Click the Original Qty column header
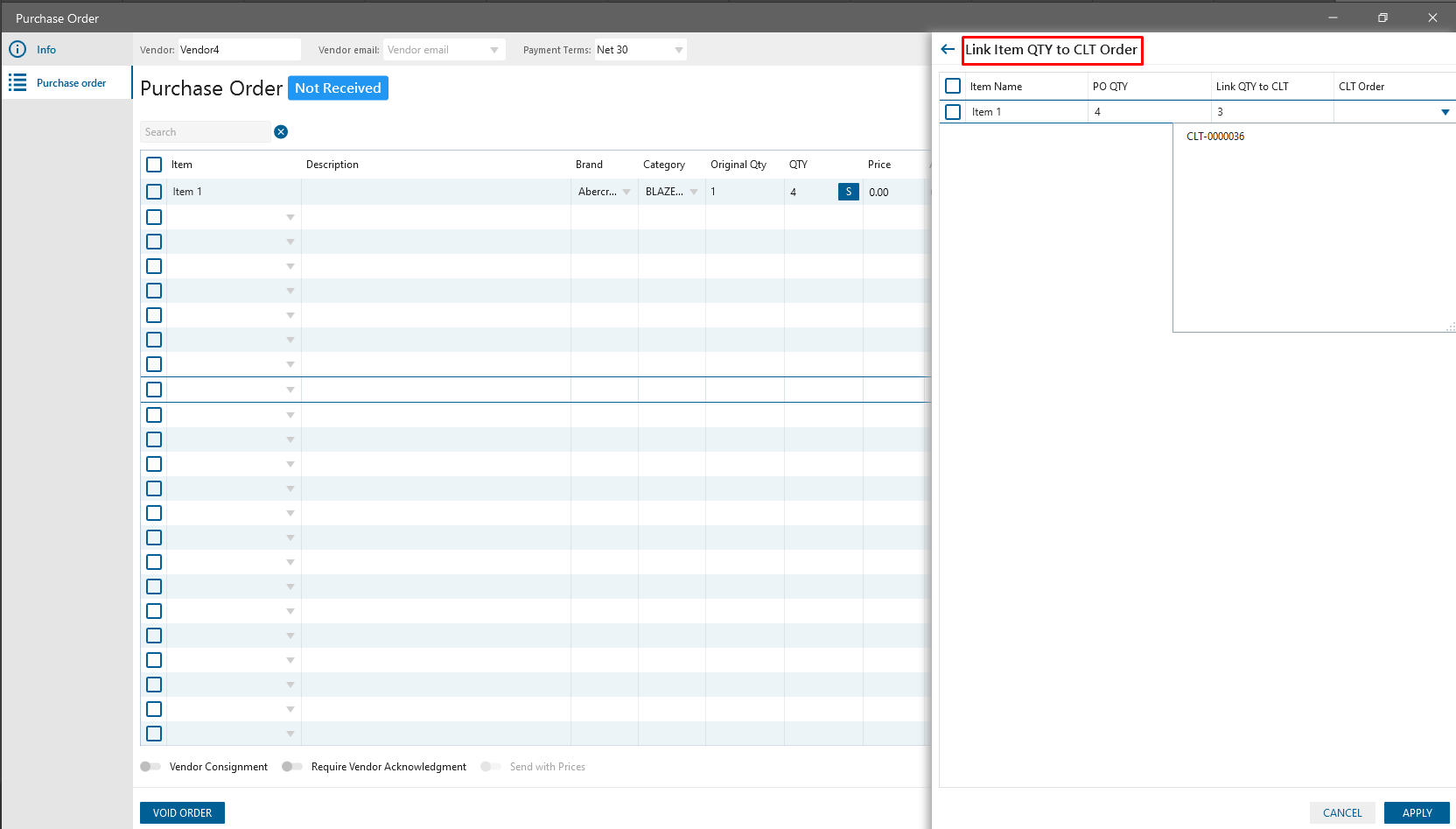The width and height of the screenshot is (1456, 829). 738,165
